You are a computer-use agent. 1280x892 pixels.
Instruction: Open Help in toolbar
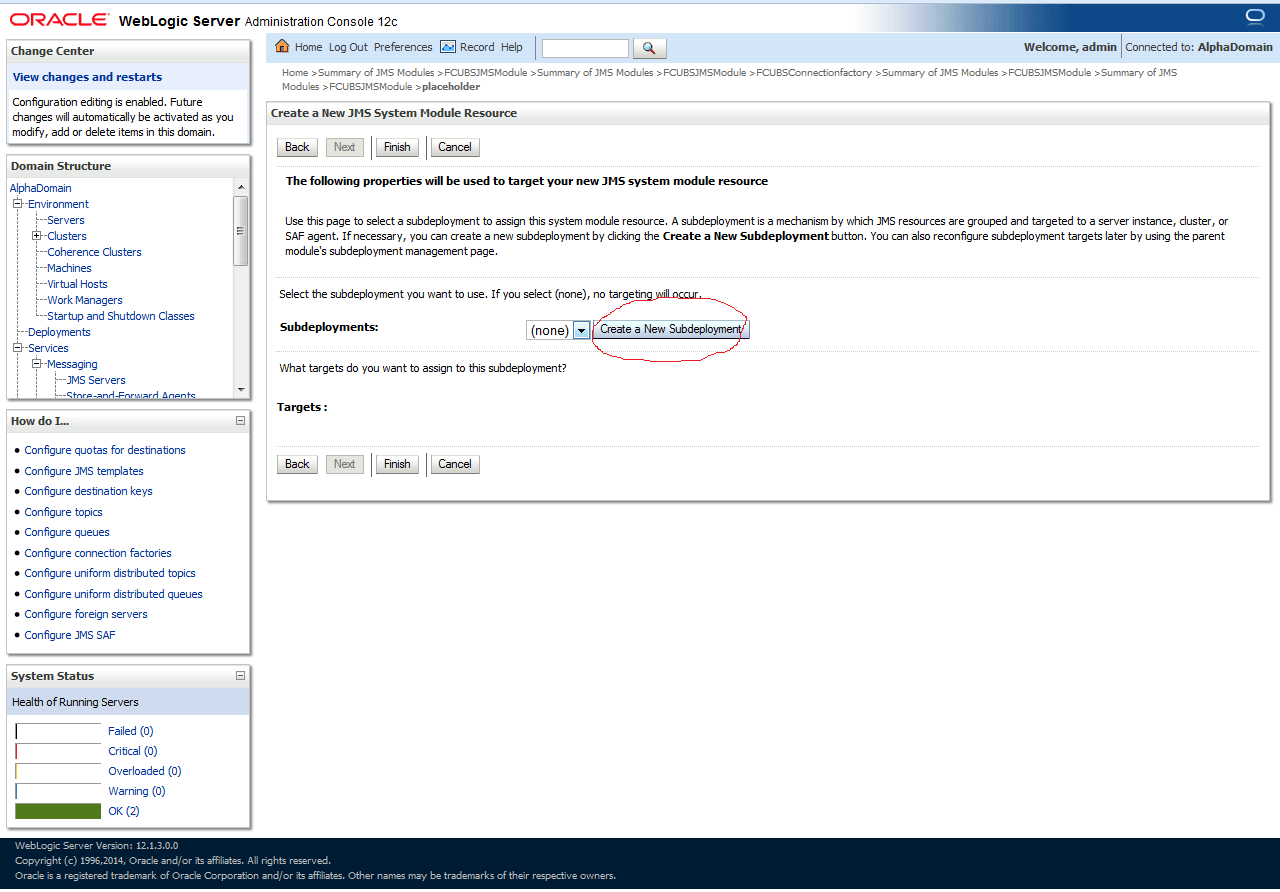coord(512,47)
